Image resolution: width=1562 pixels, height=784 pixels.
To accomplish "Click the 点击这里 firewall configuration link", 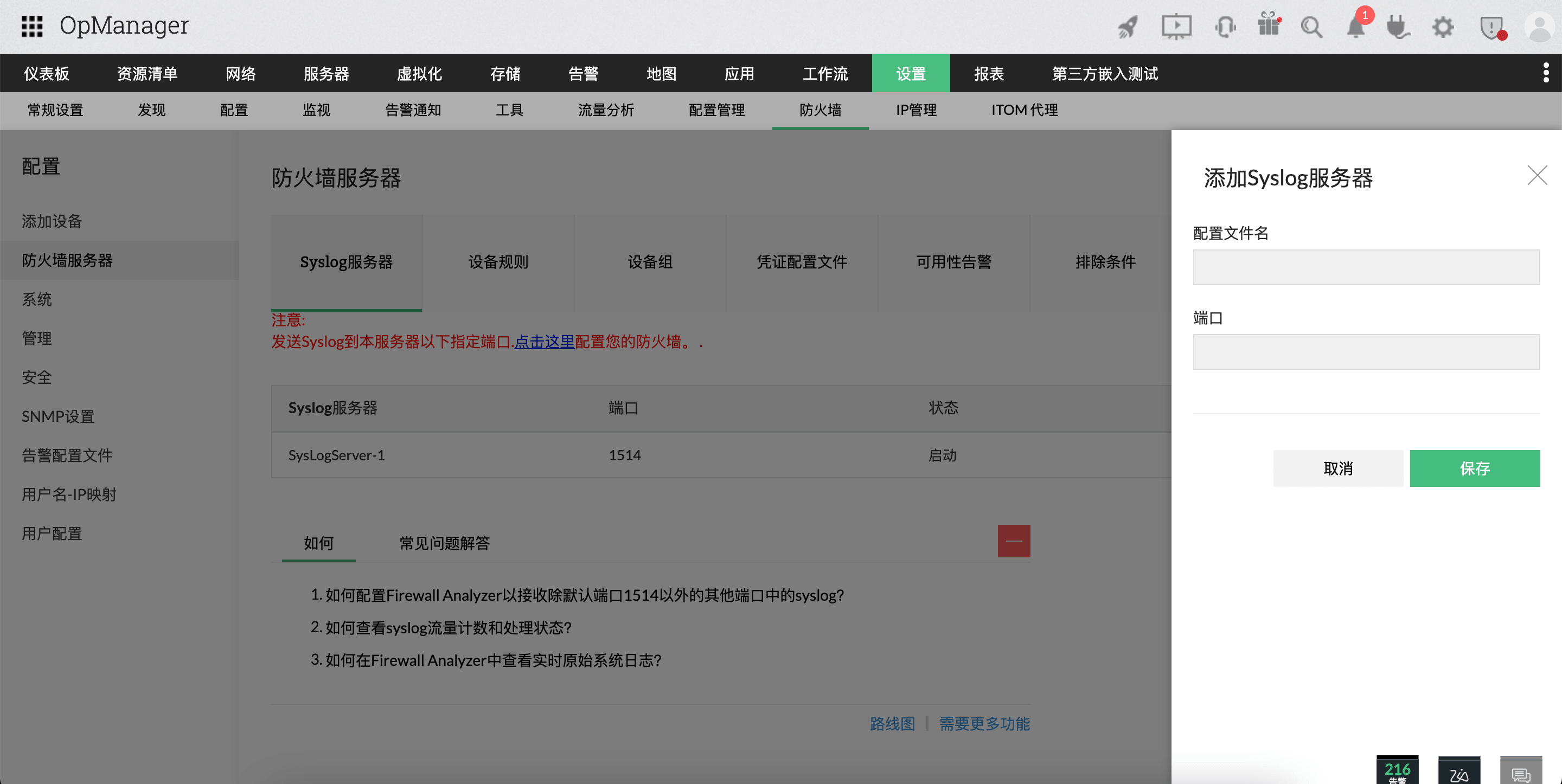I will pos(545,342).
